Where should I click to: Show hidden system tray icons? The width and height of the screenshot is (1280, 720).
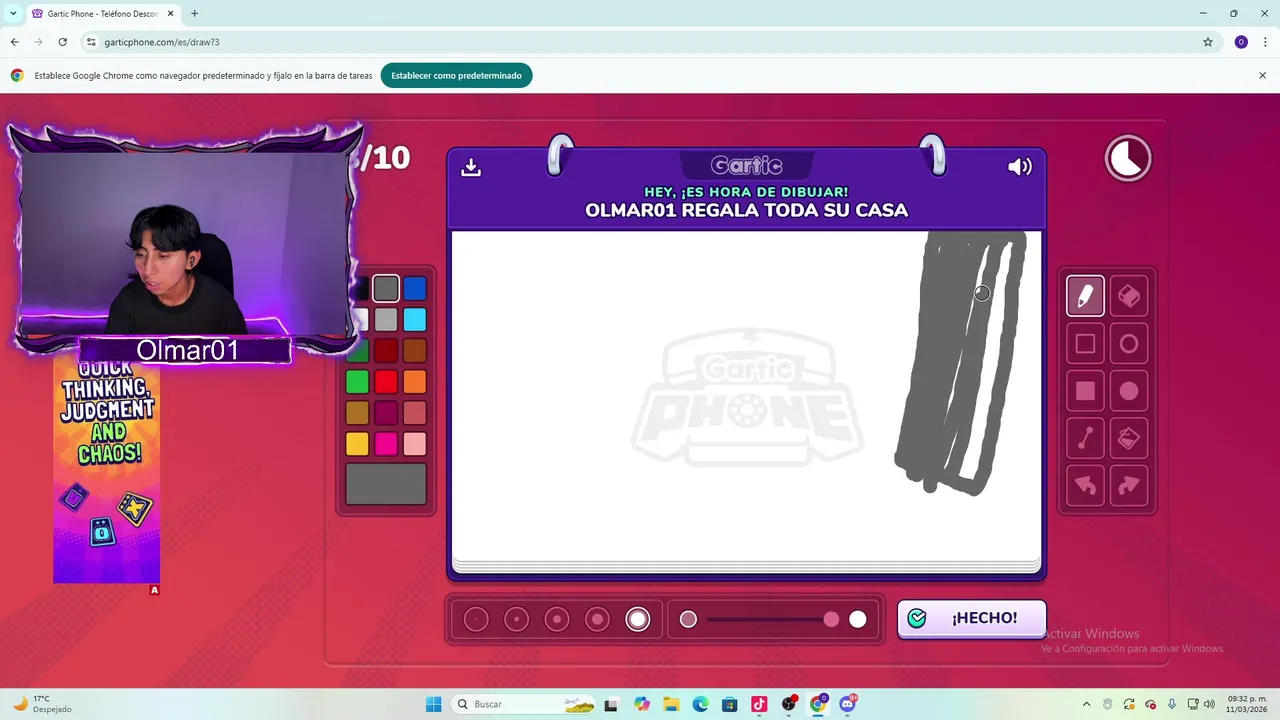click(x=1086, y=704)
